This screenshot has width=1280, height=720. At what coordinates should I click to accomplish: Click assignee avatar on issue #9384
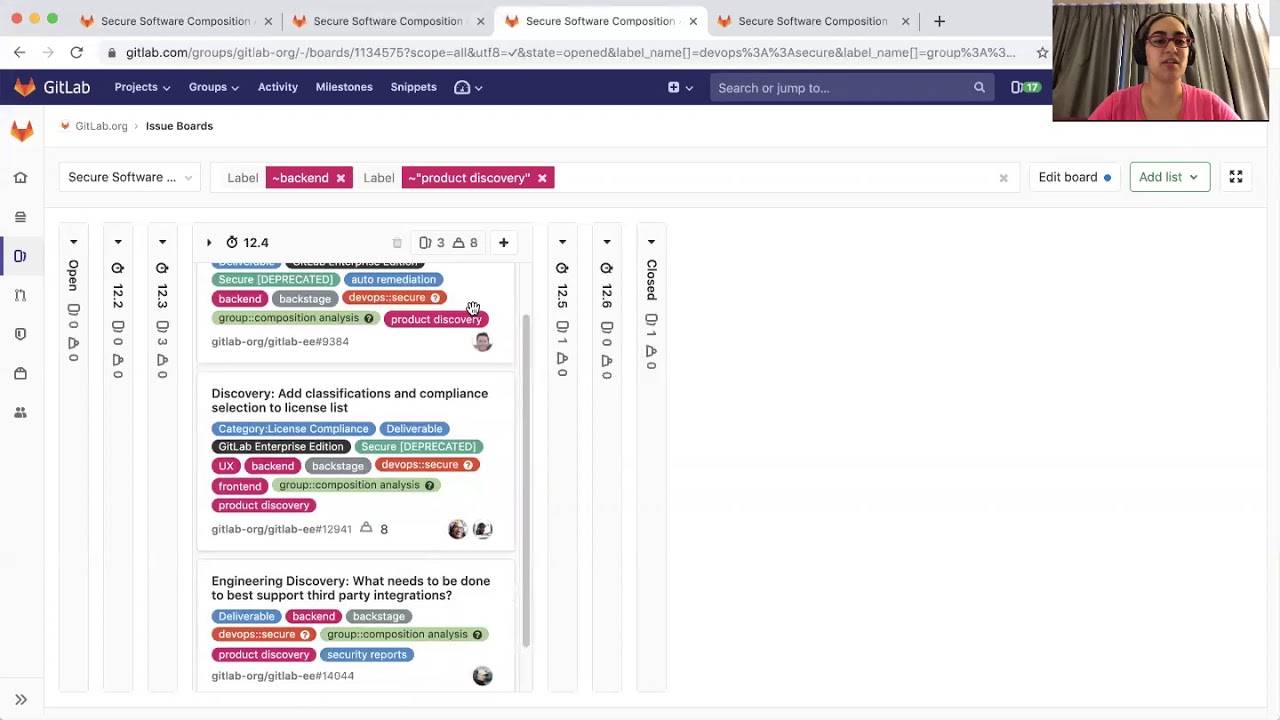click(483, 342)
